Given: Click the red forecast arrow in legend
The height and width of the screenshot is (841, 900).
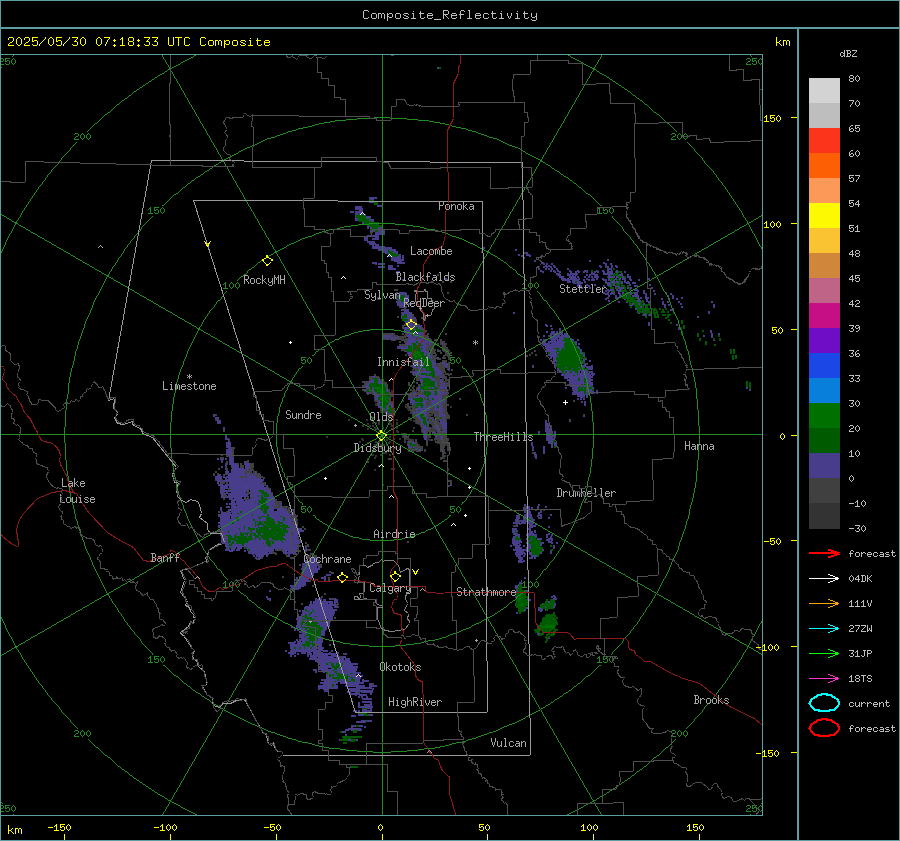Looking at the screenshot, I should 824,553.
